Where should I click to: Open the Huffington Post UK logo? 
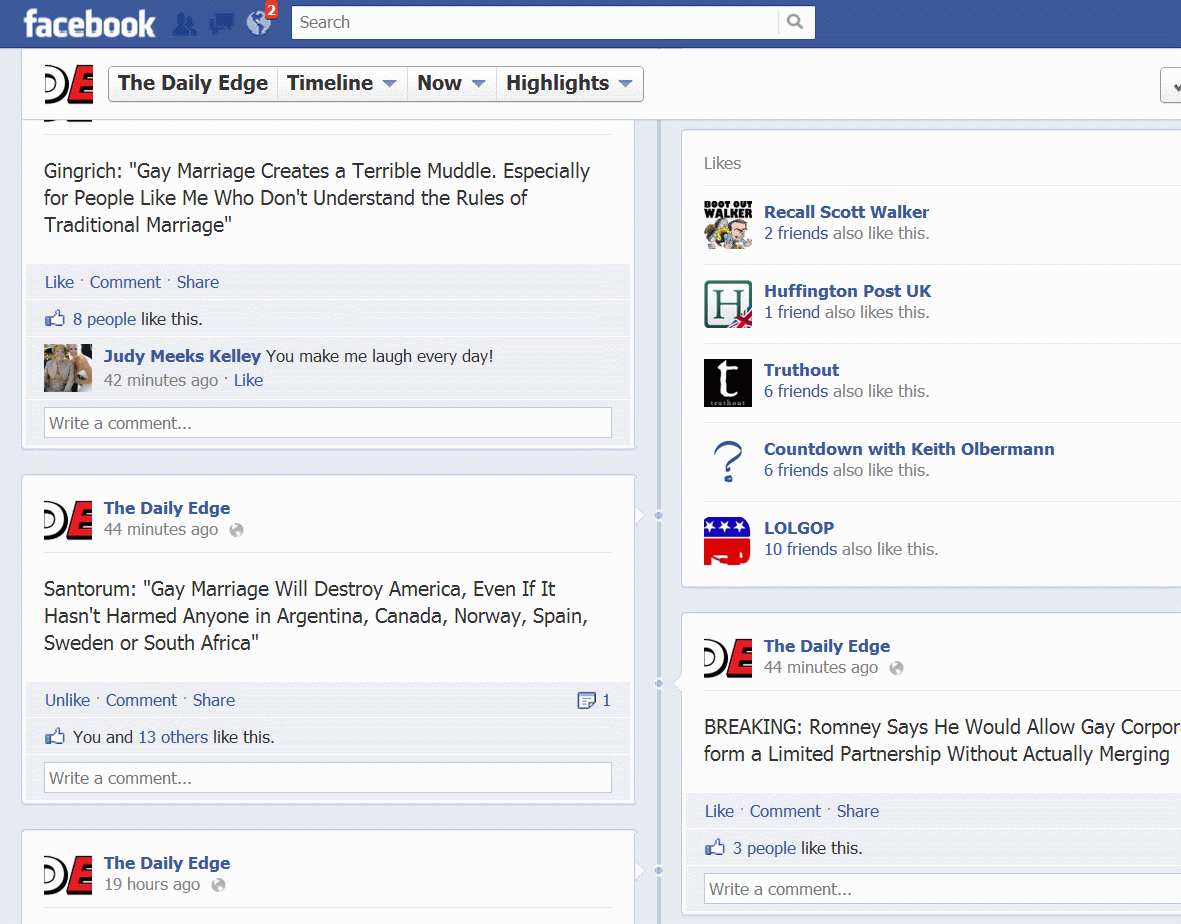727,303
